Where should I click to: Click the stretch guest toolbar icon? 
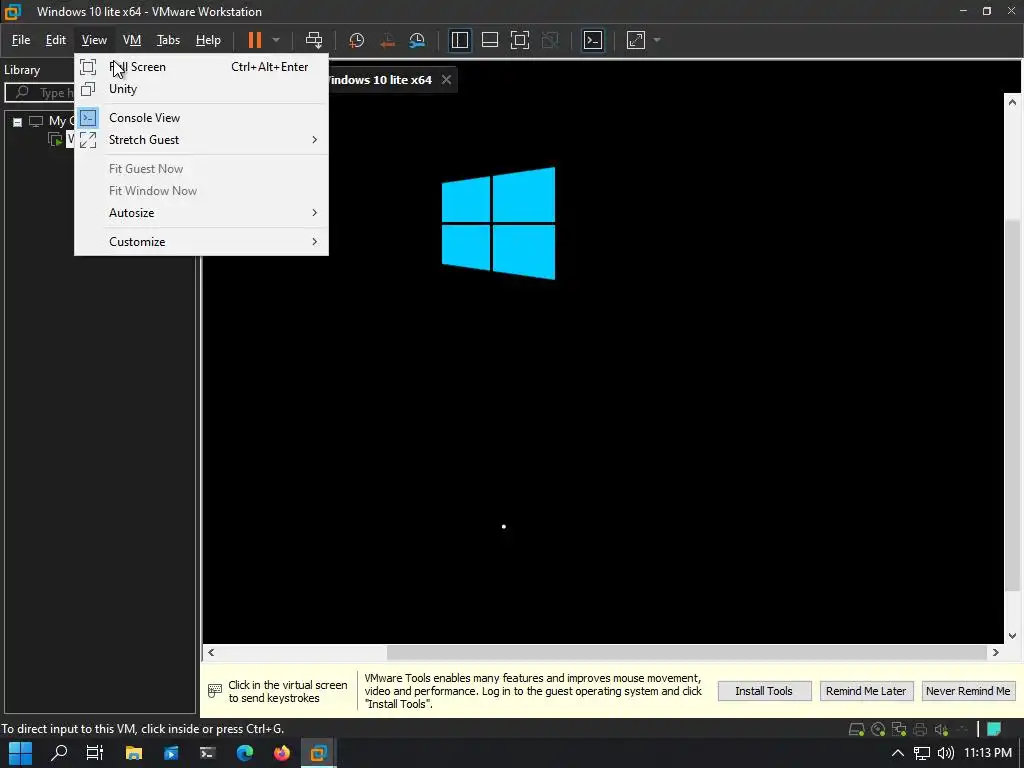(636, 40)
